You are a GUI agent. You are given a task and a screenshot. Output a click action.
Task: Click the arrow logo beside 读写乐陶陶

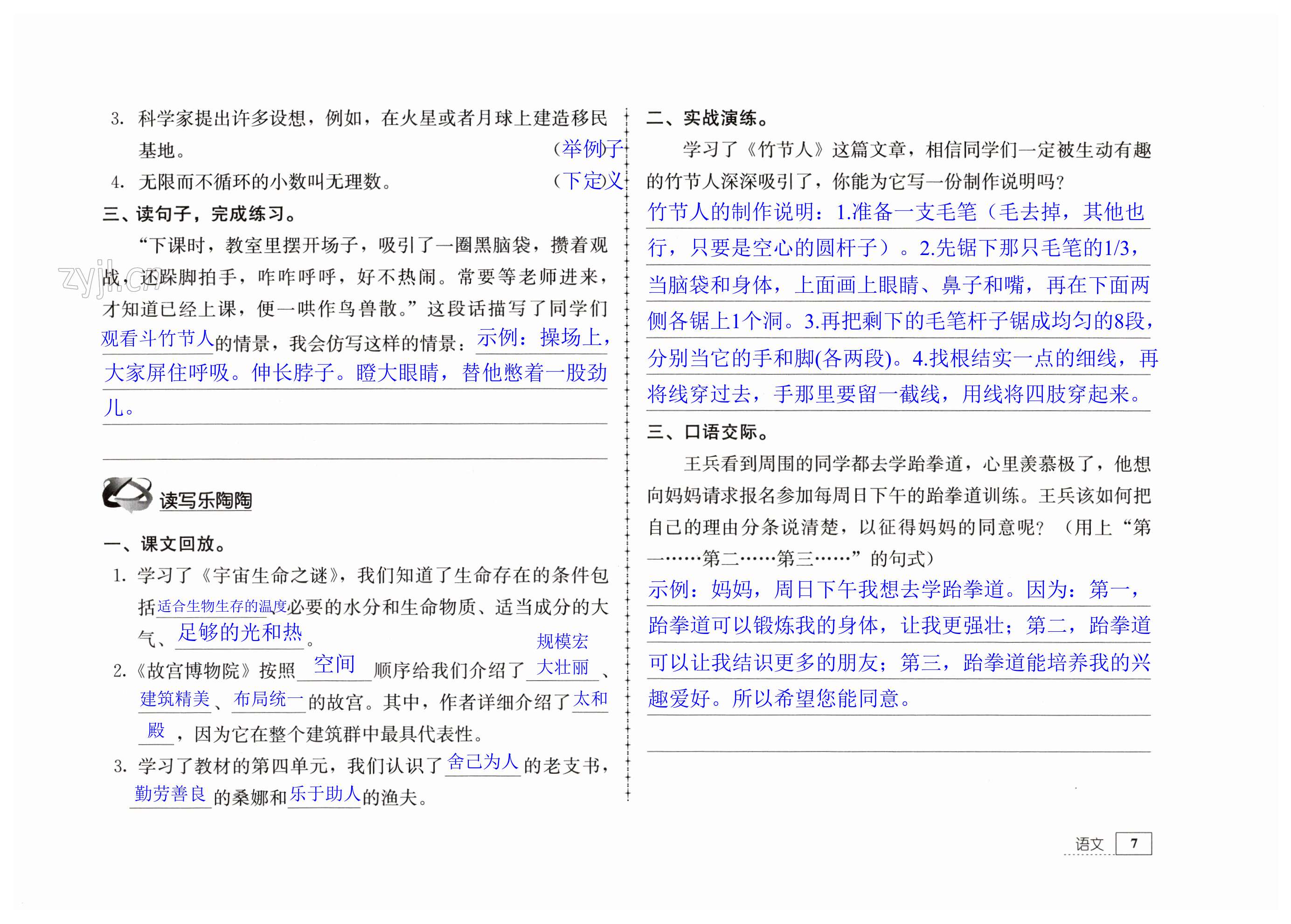(126, 495)
